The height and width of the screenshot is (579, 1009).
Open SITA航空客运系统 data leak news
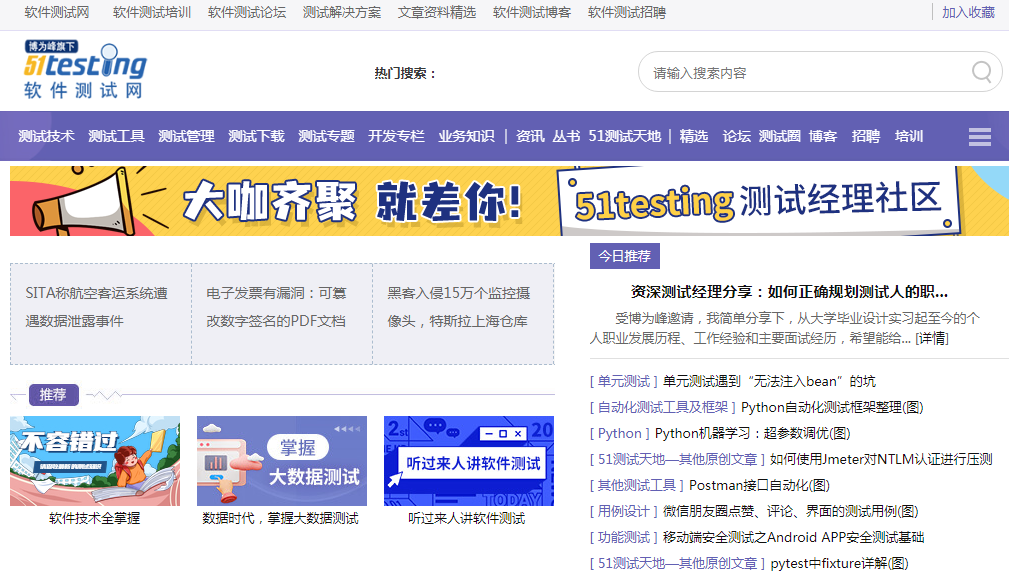(x=97, y=307)
